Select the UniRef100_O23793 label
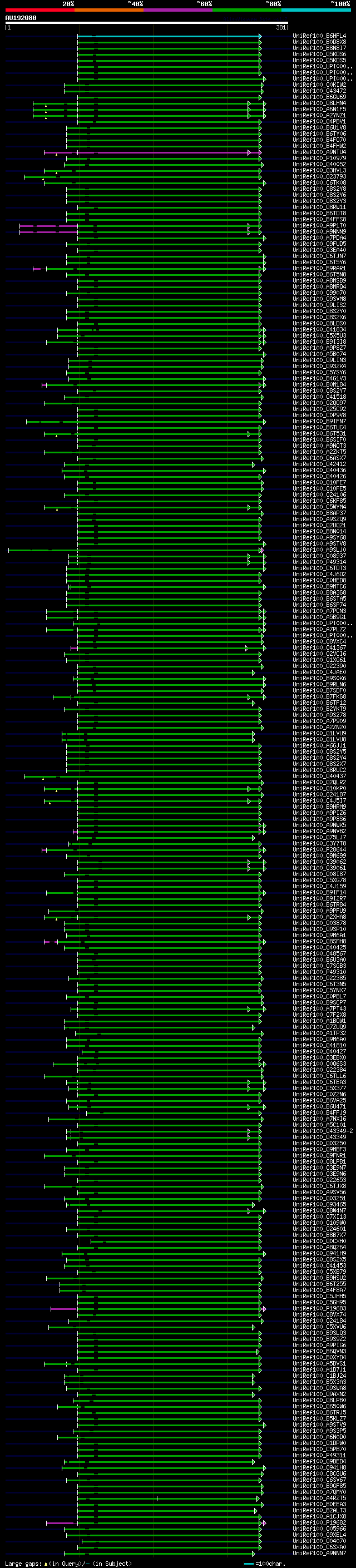 pos(319,177)
